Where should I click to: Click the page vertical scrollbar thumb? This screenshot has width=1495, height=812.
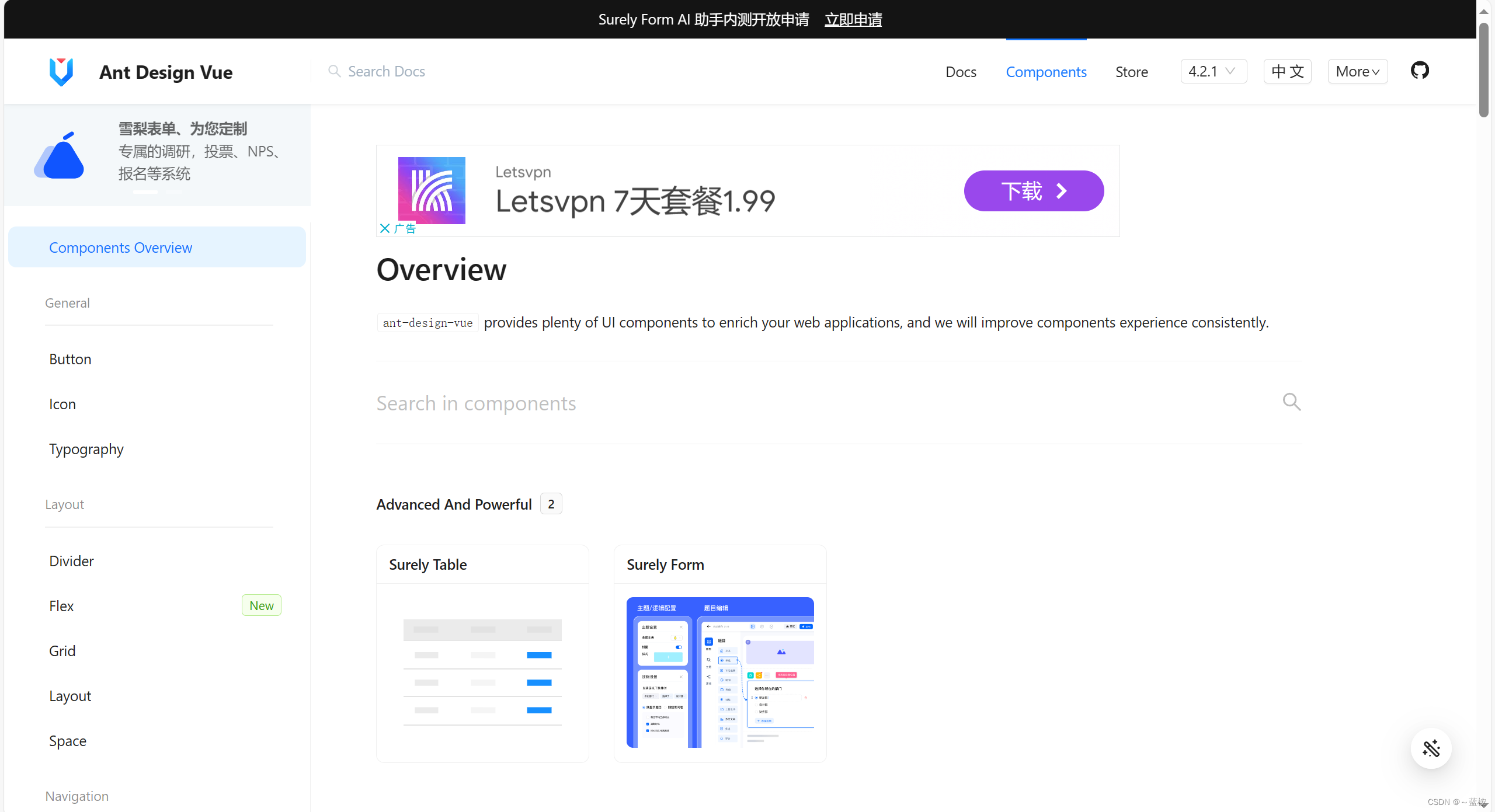pyautogui.click(x=1484, y=70)
